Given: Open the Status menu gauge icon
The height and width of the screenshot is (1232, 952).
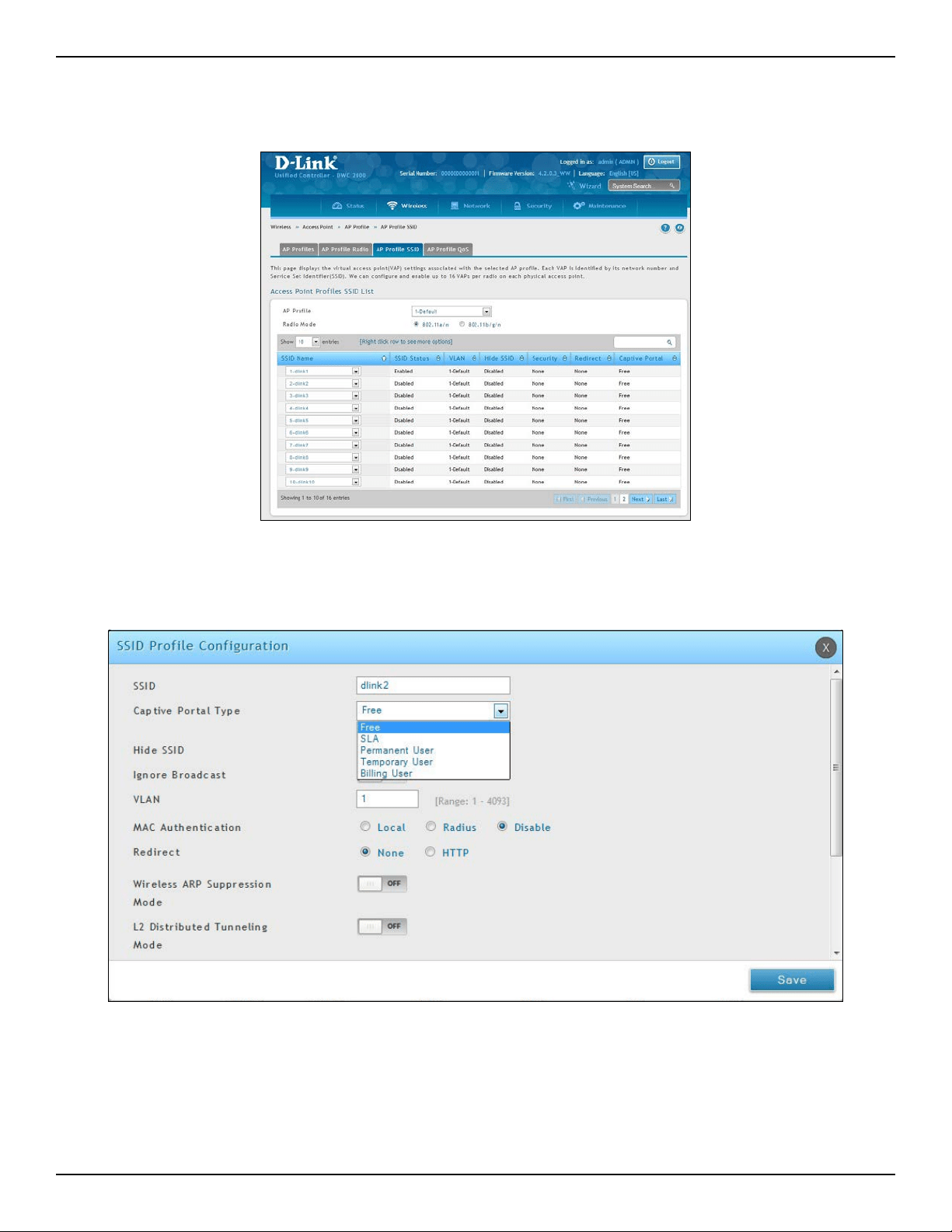Looking at the screenshot, I should (x=337, y=206).
